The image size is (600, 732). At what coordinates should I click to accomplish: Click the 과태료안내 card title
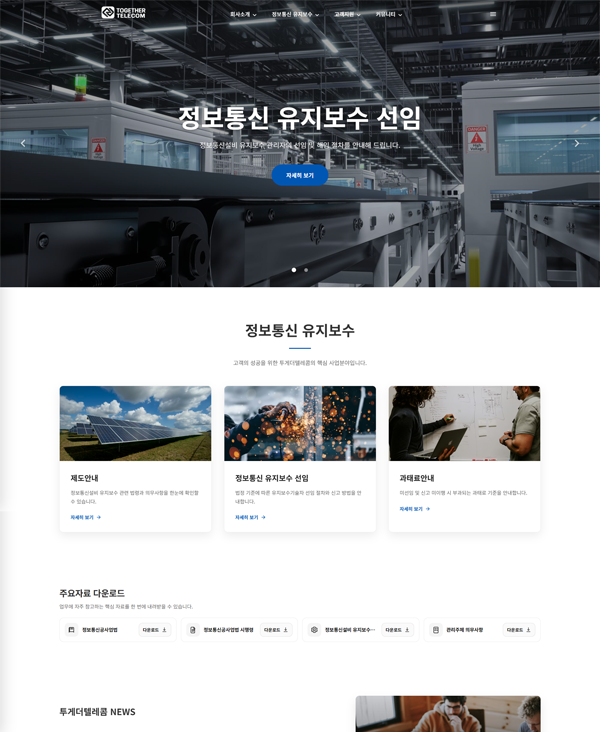417,478
